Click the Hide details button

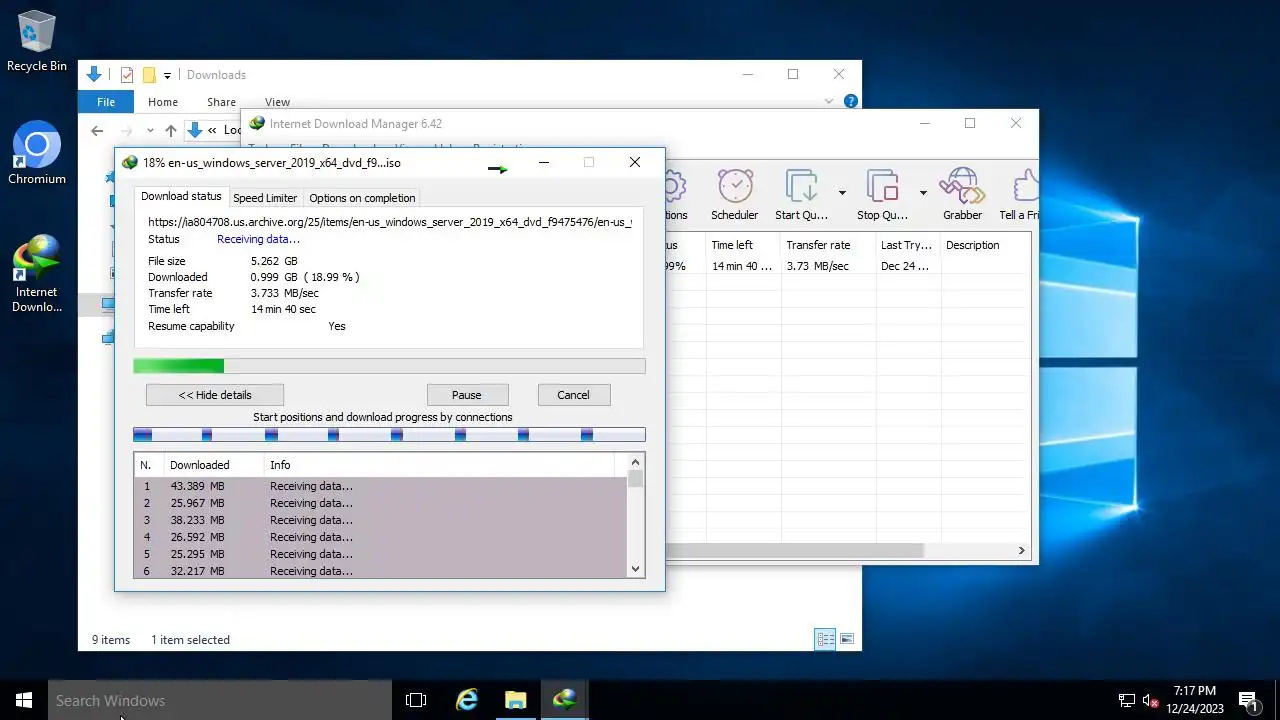[x=215, y=395]
